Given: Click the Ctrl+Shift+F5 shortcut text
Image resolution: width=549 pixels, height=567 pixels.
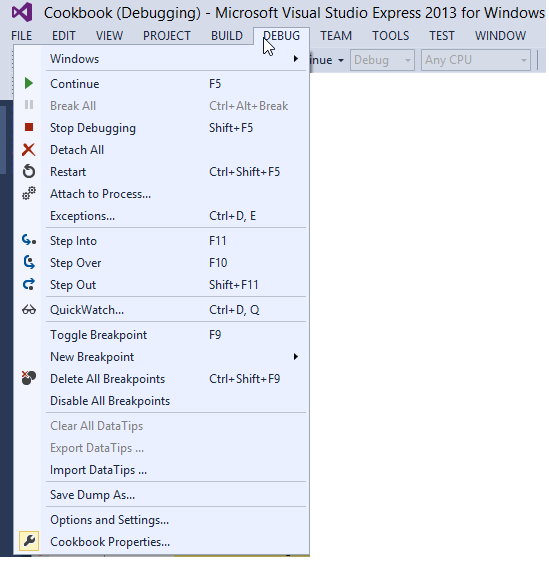Looking at the screenshot, I should tap(244, 172).
